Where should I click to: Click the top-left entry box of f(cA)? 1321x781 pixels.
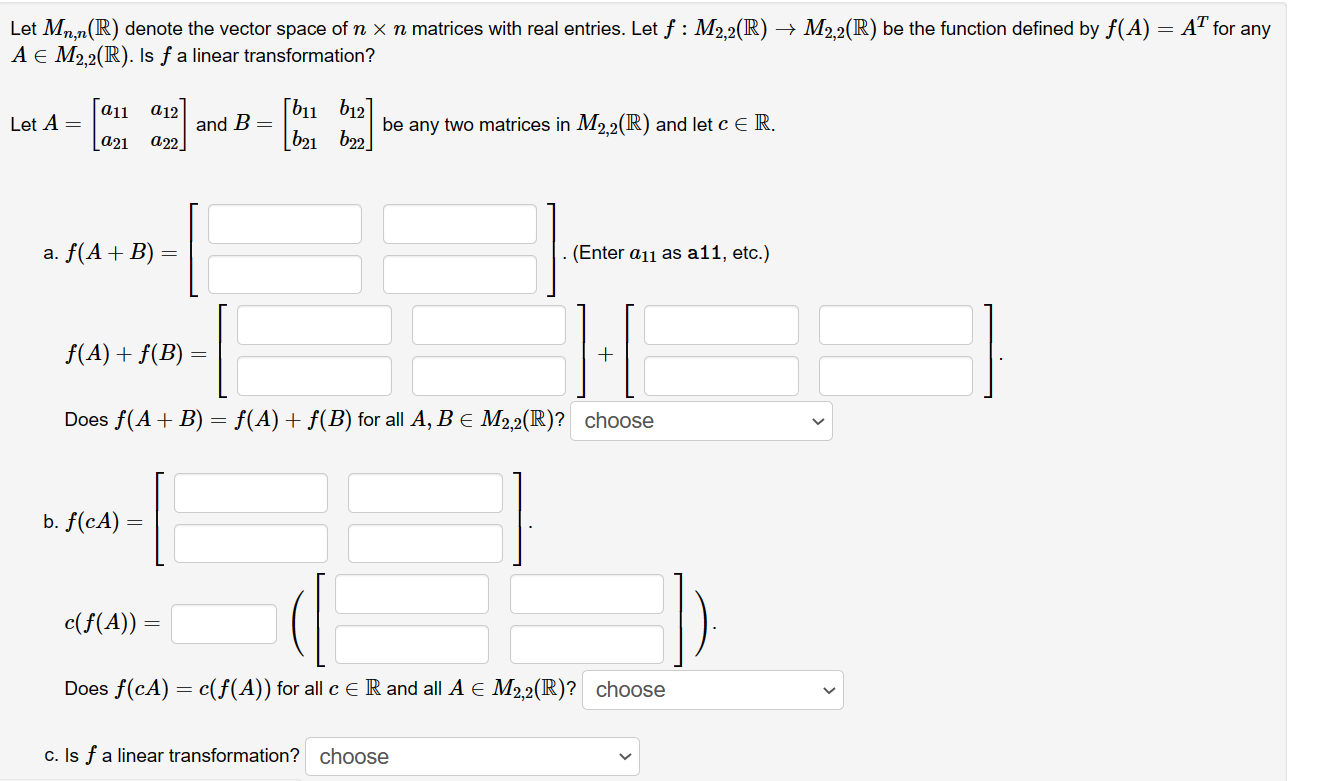[x=250, y=492]
